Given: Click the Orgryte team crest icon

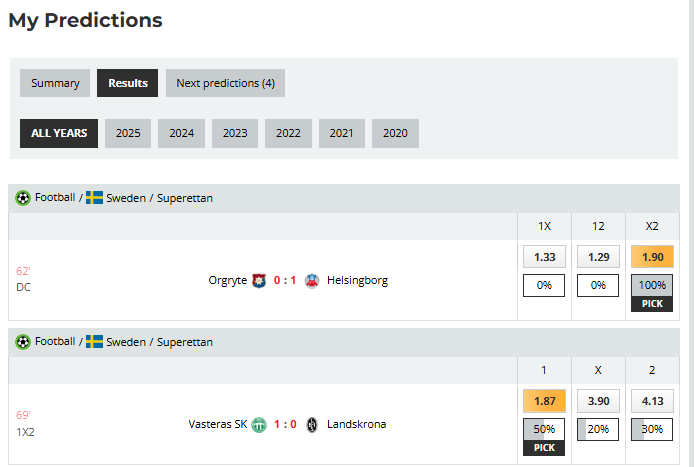Looking at the screenshot, I should pos(260,280).
